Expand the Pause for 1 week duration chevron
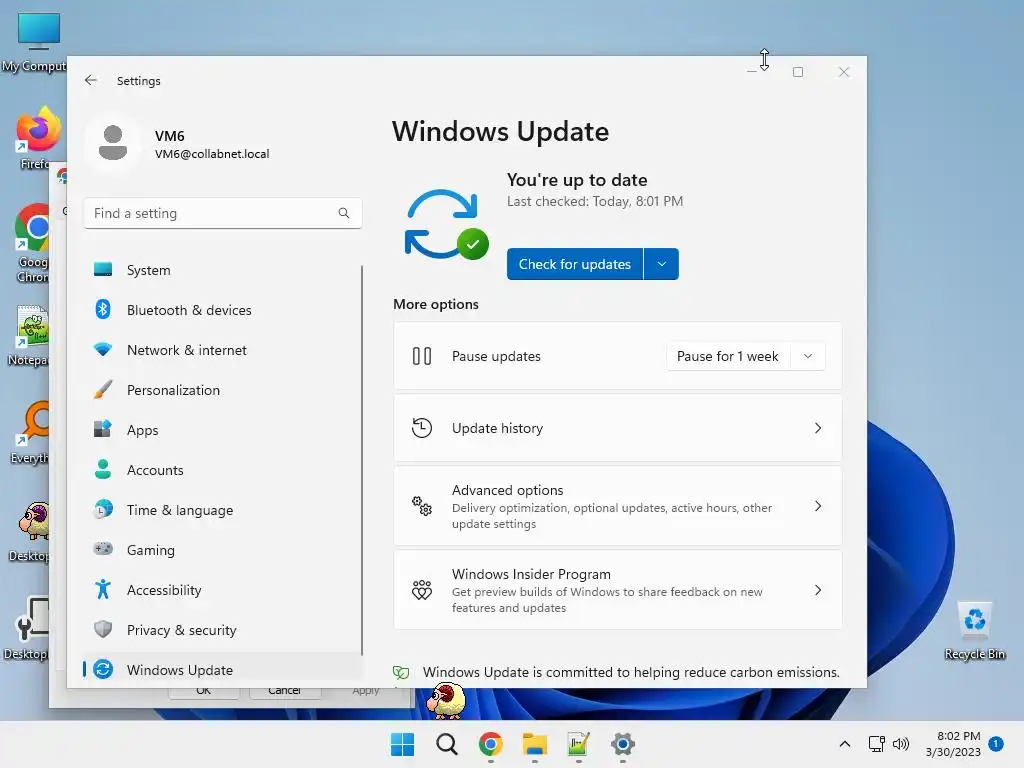The image size is (1024, 768). tap(808, 356)
